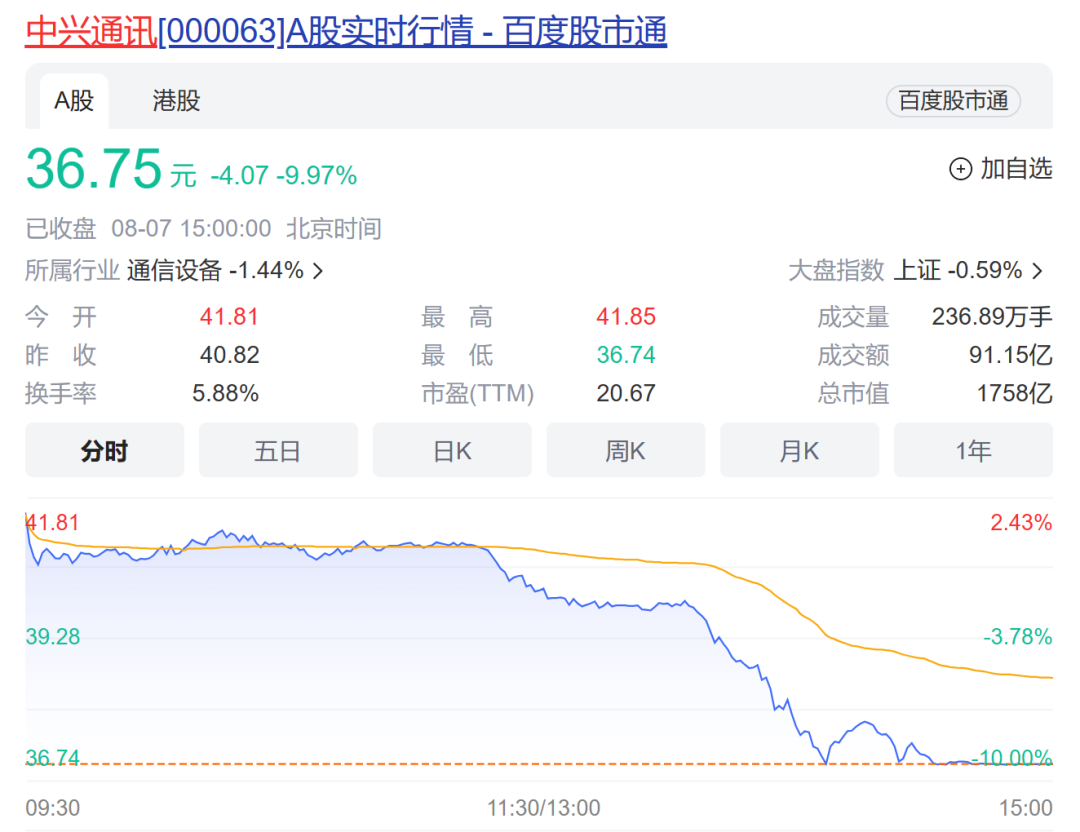Screen dimensions: 1080x832
Task: Click the 成交量 label
Action: (853, 317)
